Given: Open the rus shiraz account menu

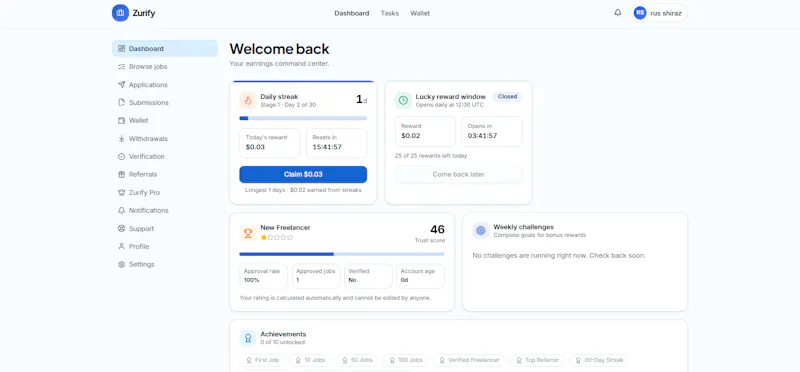Looking at the screenshot, I should (660, 13).
